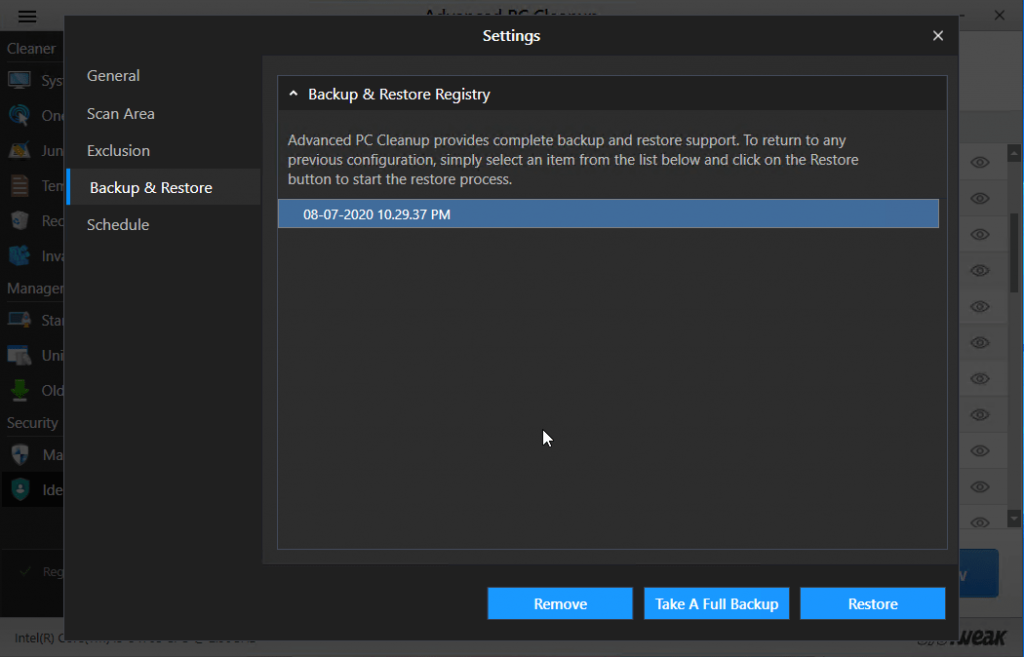This screenshot has height=657, width=1024.
Task: Switch to the Scan Area tab
Action: [x=121, y=114]
